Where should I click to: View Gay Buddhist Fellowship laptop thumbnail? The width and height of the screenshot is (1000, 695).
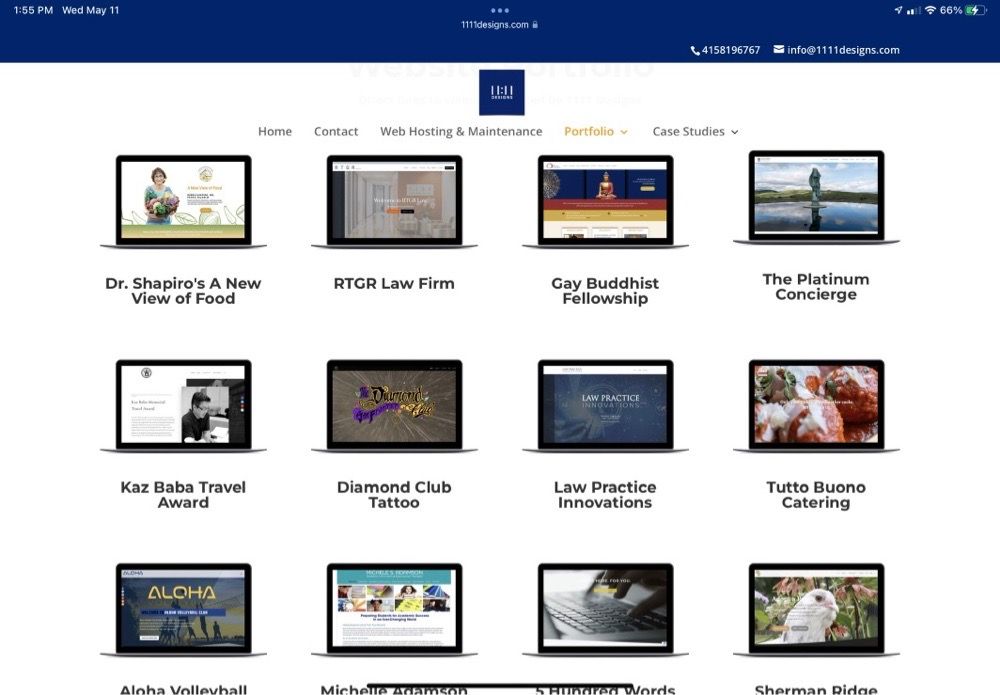[605, 201]
